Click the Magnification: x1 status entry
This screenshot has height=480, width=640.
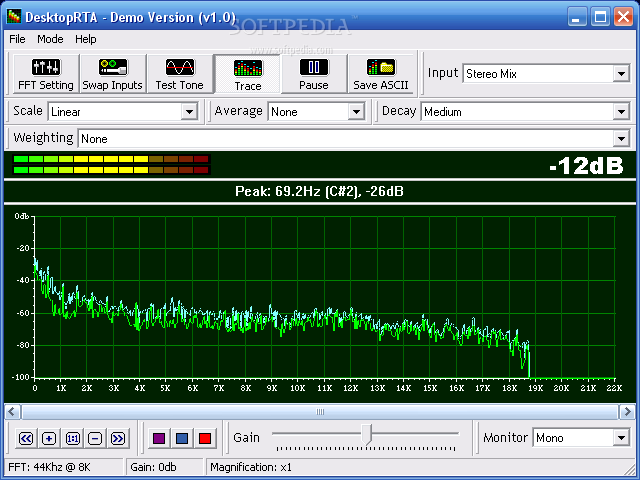coord(251,467)
